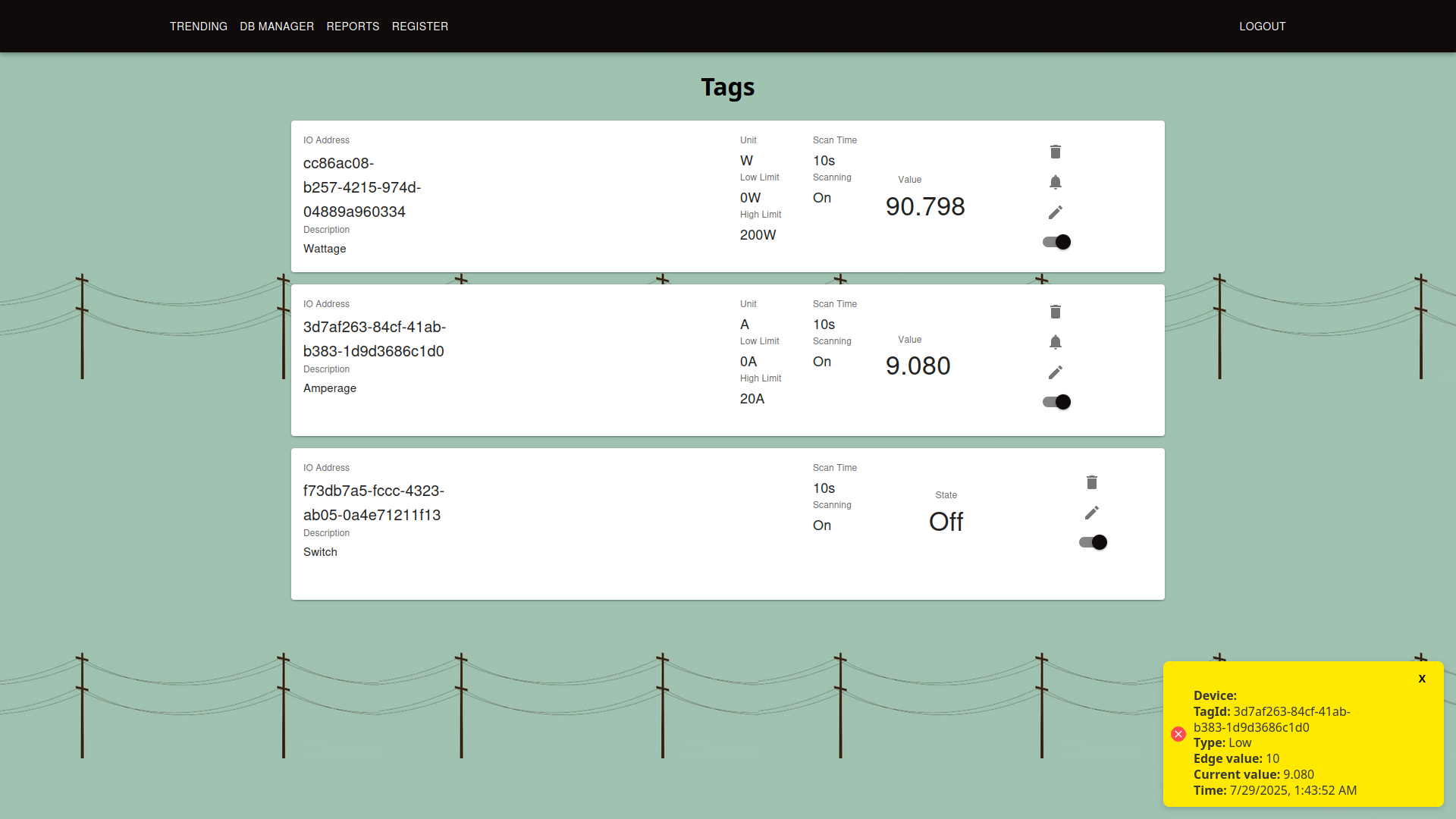The height and width of the screenshot is (819, 1456).
Task: Click the Wattage description text
Action: 325,249
